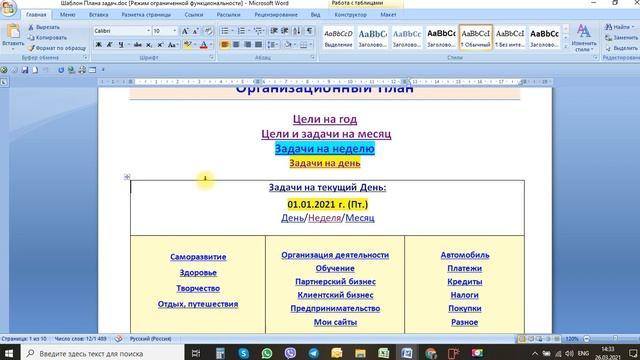Click the Office button
This screenshot has height=360, width=640.
click(x=8, y=8)
